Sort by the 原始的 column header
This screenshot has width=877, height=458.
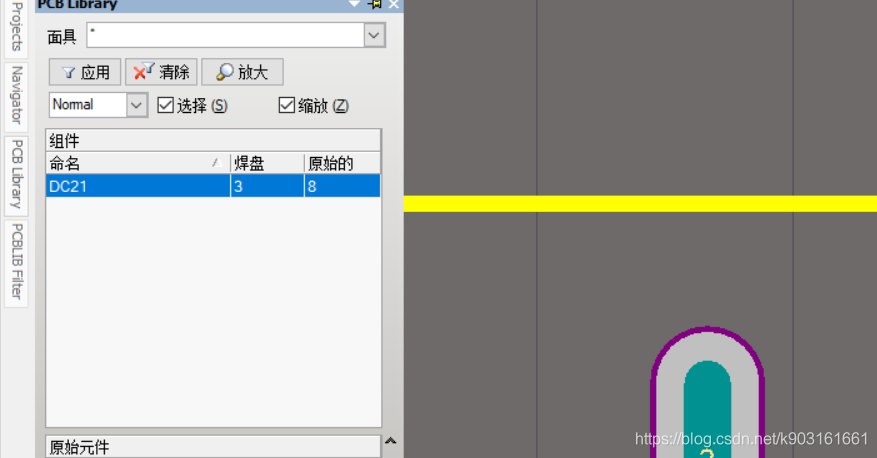point(342,163)
